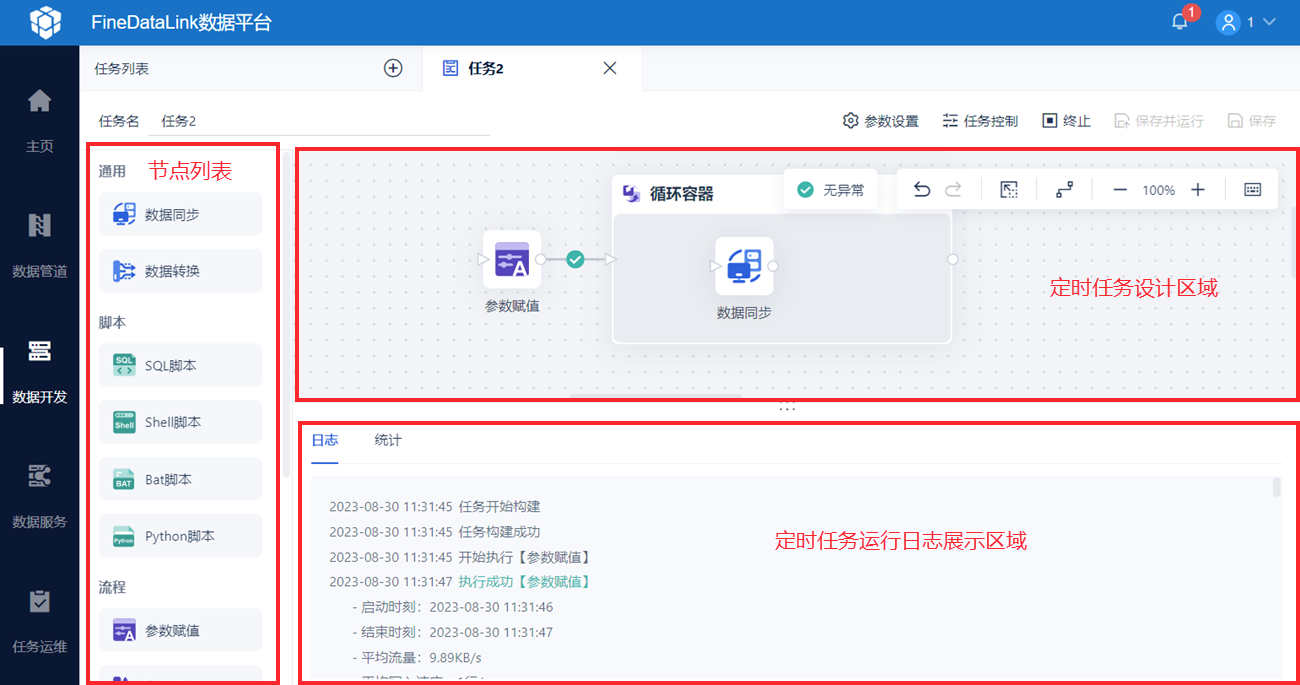Switch to 日志 tab
1300x685 pixels.
[x=324, y=440]
